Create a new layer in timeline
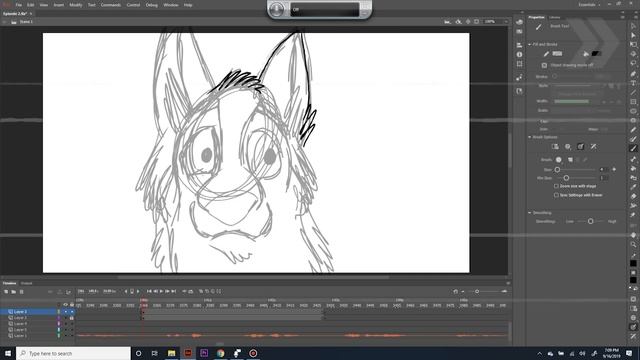The width and height of the screenshot is (640, 360). [x=6, y=292]
